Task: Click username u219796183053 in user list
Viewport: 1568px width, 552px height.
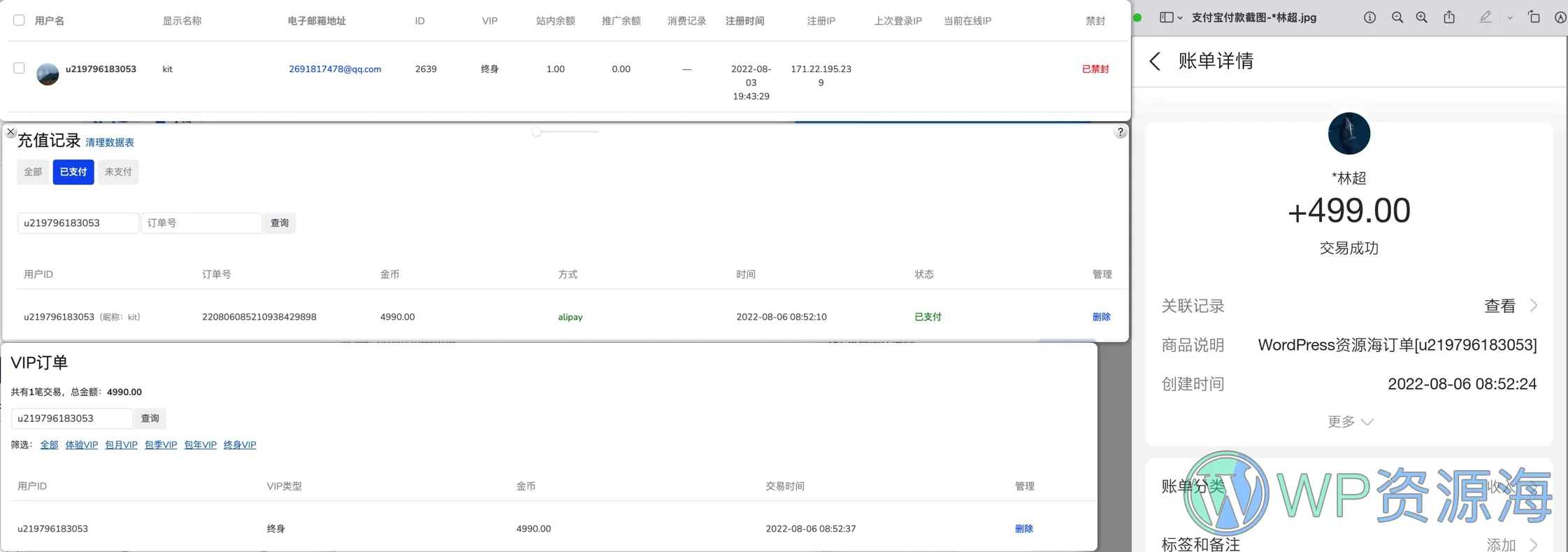Action: [101, 69]
